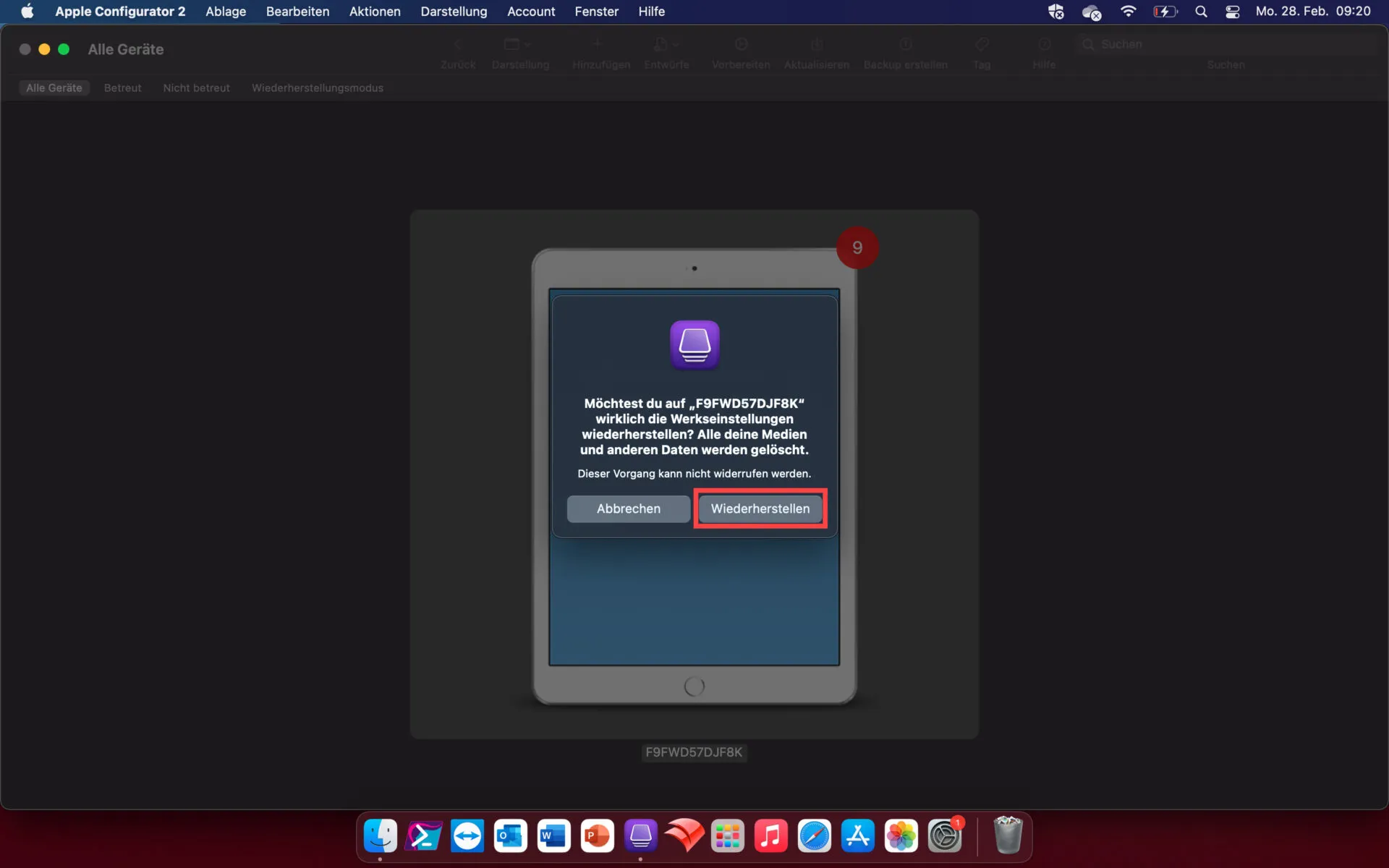Select the iPad device thumbnail
Image resolution: width=1389 pixels, height=868 pixels.
[x=694, y=475]
